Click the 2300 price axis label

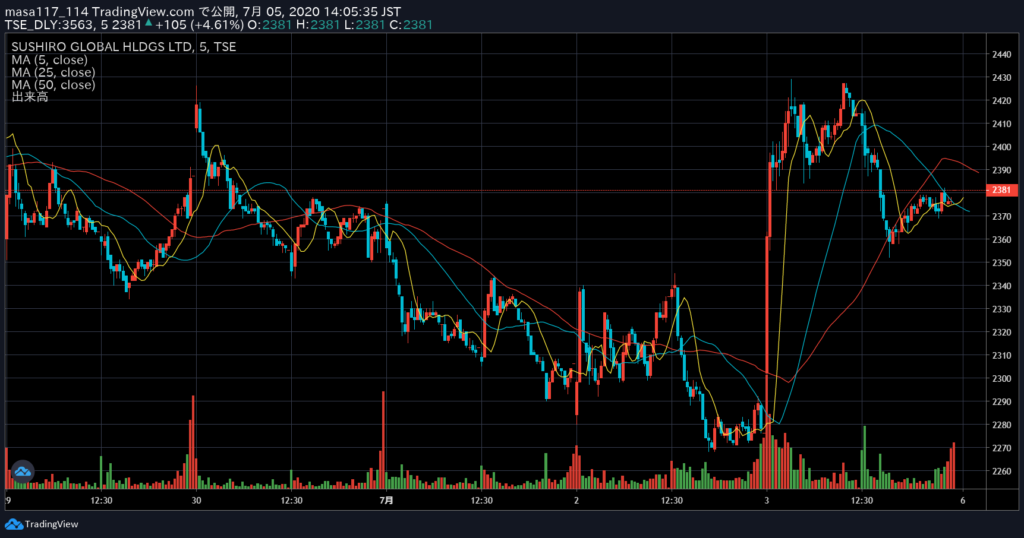(x=1001, y=379)
